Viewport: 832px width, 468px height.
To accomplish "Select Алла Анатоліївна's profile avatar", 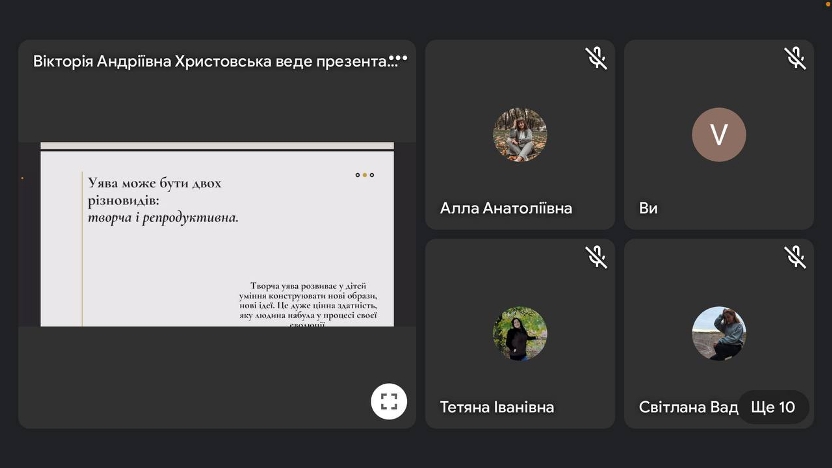I will point(520,135).
